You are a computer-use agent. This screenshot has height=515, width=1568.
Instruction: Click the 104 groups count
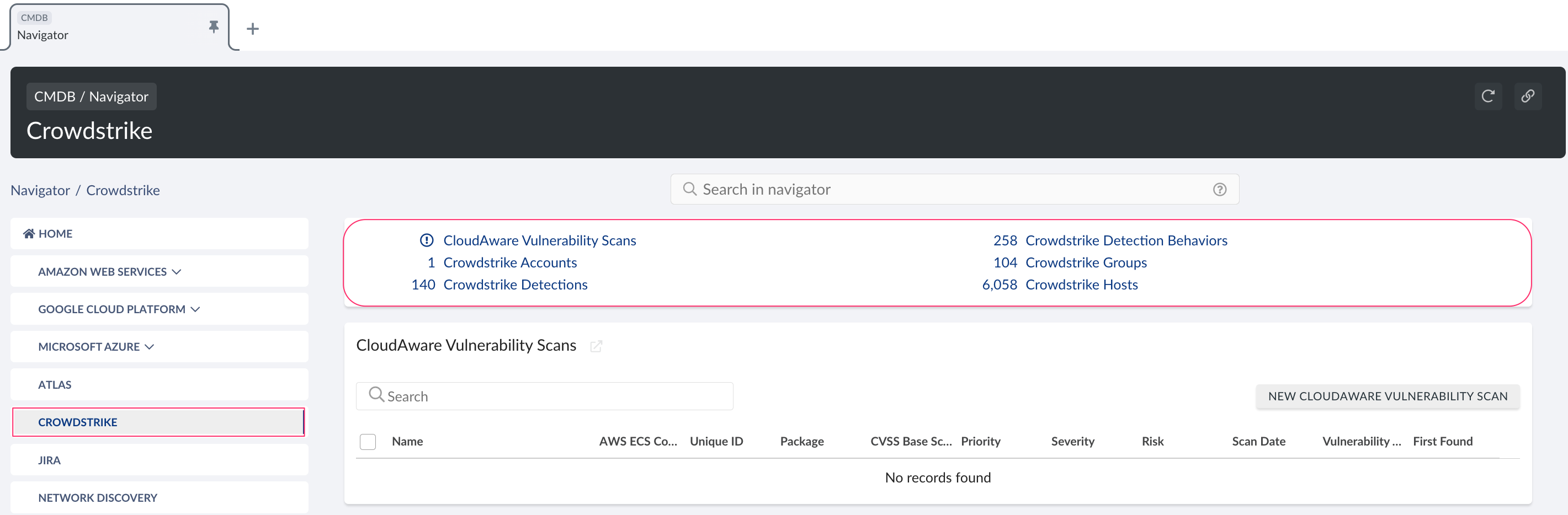1005,262
